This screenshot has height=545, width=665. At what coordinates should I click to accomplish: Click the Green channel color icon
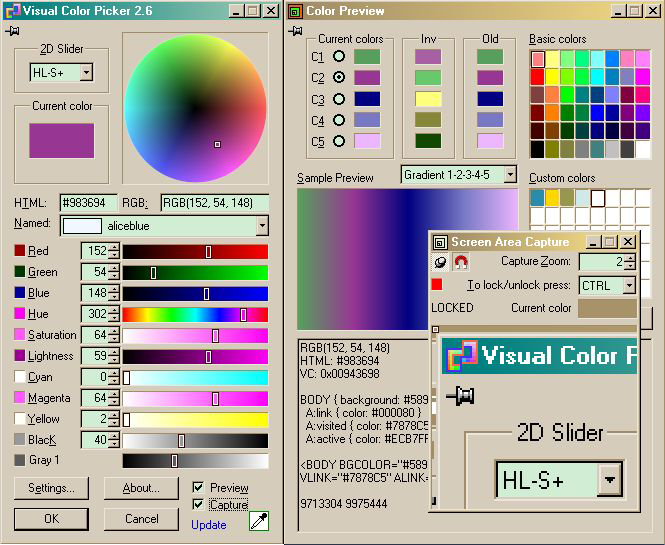tap(20, 271)
